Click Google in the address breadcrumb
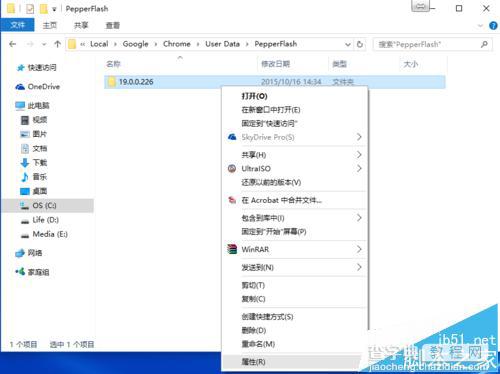This screenshot has height=374, width=500. pyautogui.click(x=135, y=44)
